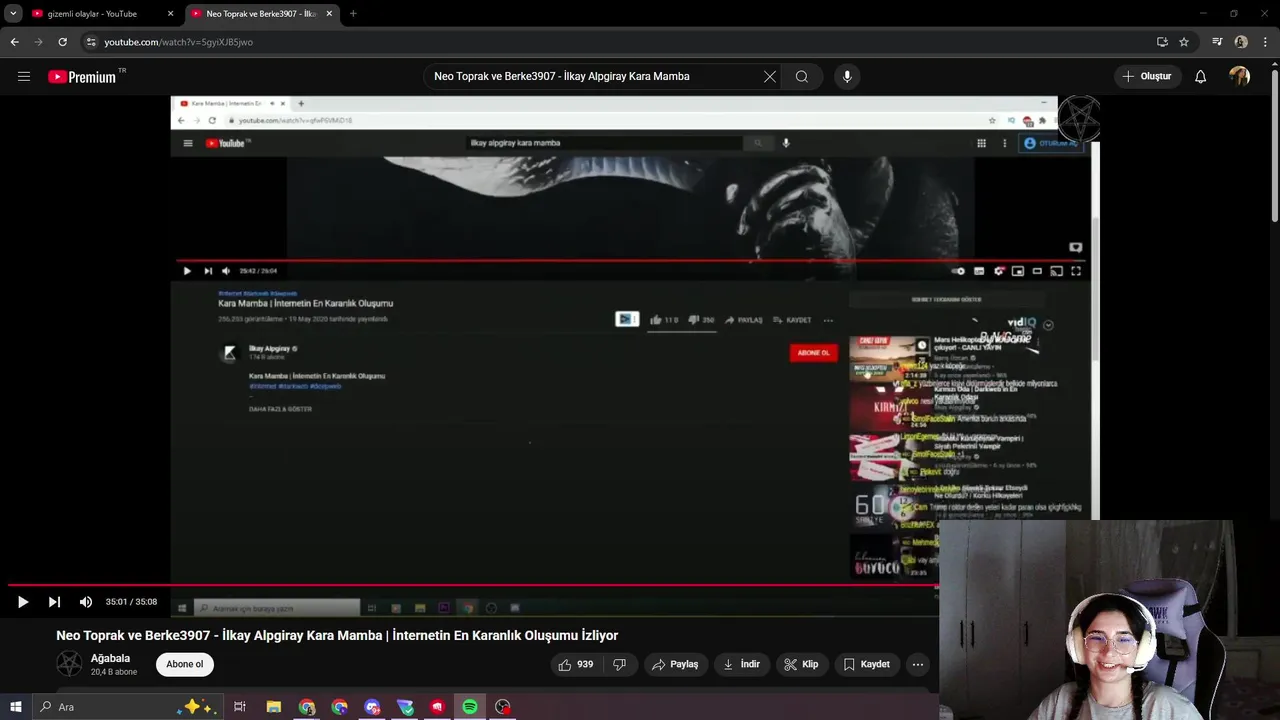This screenshot has width=1280, height=720.
Task: Click the page vertical scrollbar
Action: pyautogui.click(x=1274, y=145)
